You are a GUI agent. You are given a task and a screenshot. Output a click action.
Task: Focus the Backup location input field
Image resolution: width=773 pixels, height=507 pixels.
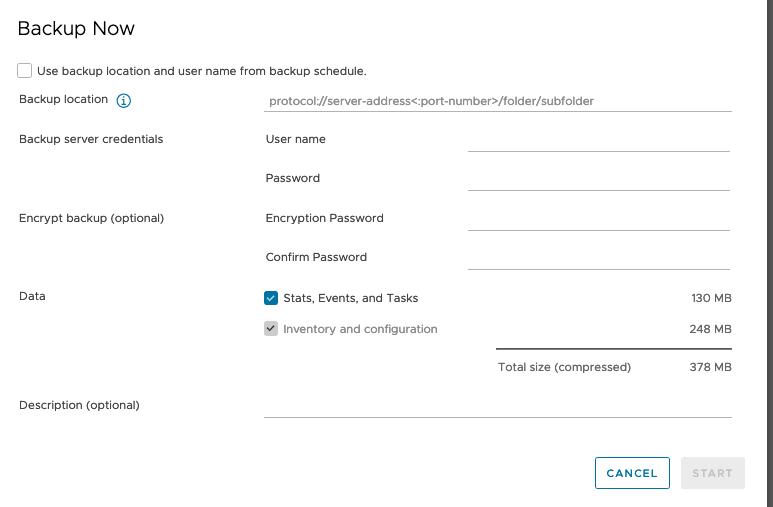click(x=498, y=101)
